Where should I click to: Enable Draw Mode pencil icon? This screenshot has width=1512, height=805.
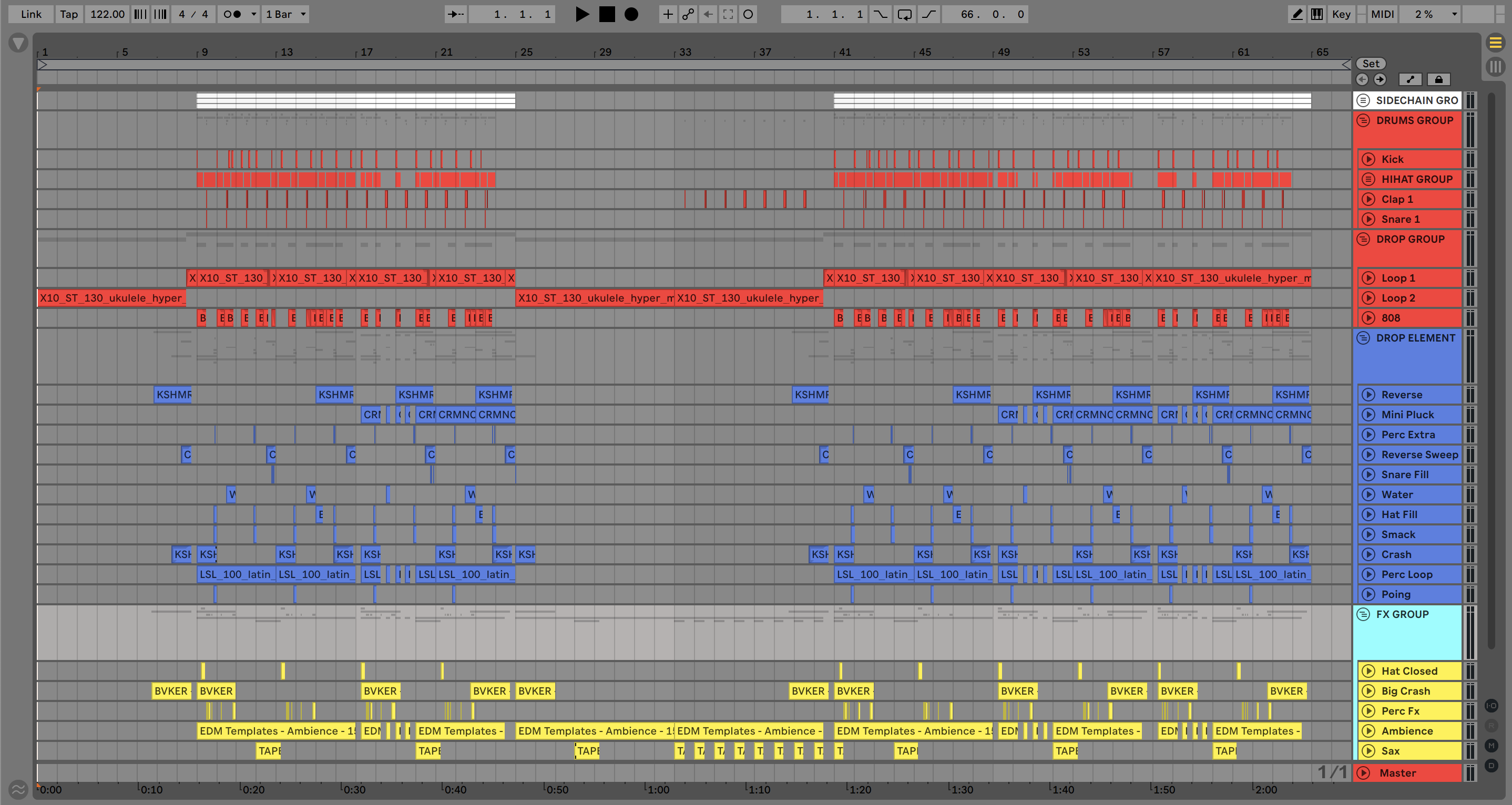(1296, 14)
